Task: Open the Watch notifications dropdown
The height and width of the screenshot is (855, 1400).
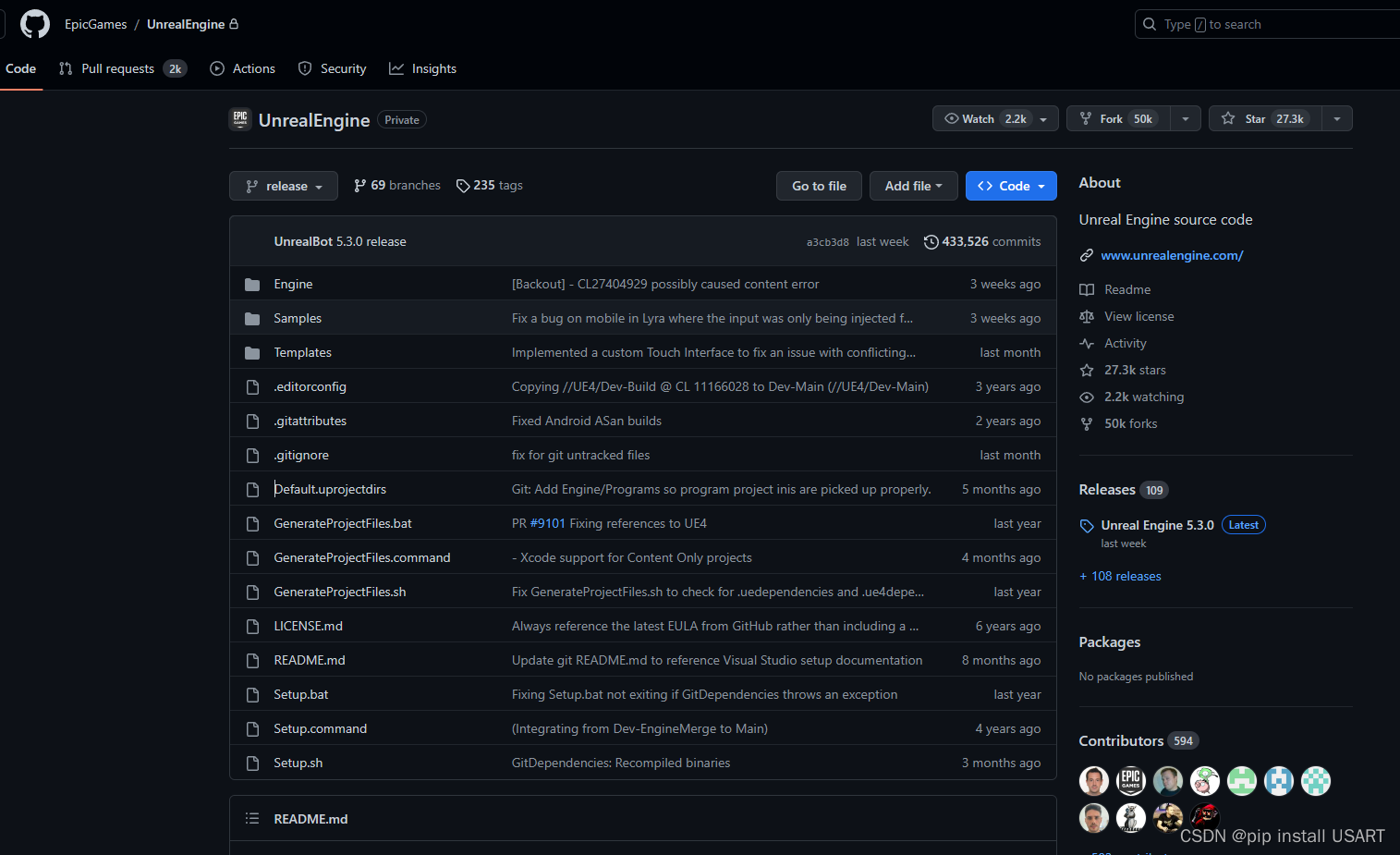Action: 995,118
